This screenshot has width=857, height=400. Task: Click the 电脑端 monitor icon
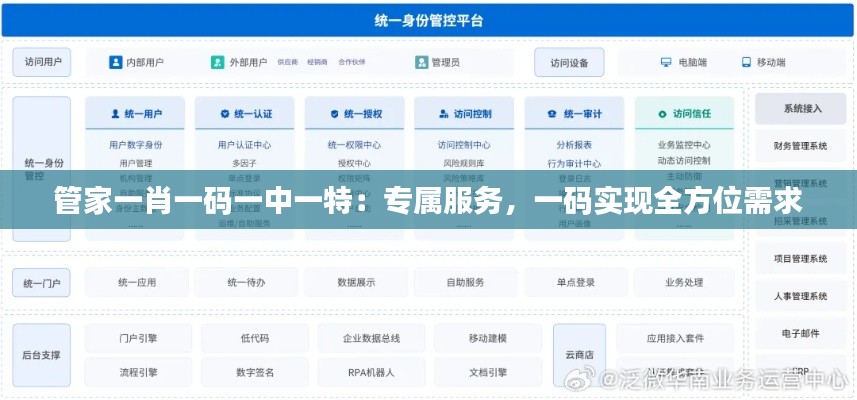666,62
